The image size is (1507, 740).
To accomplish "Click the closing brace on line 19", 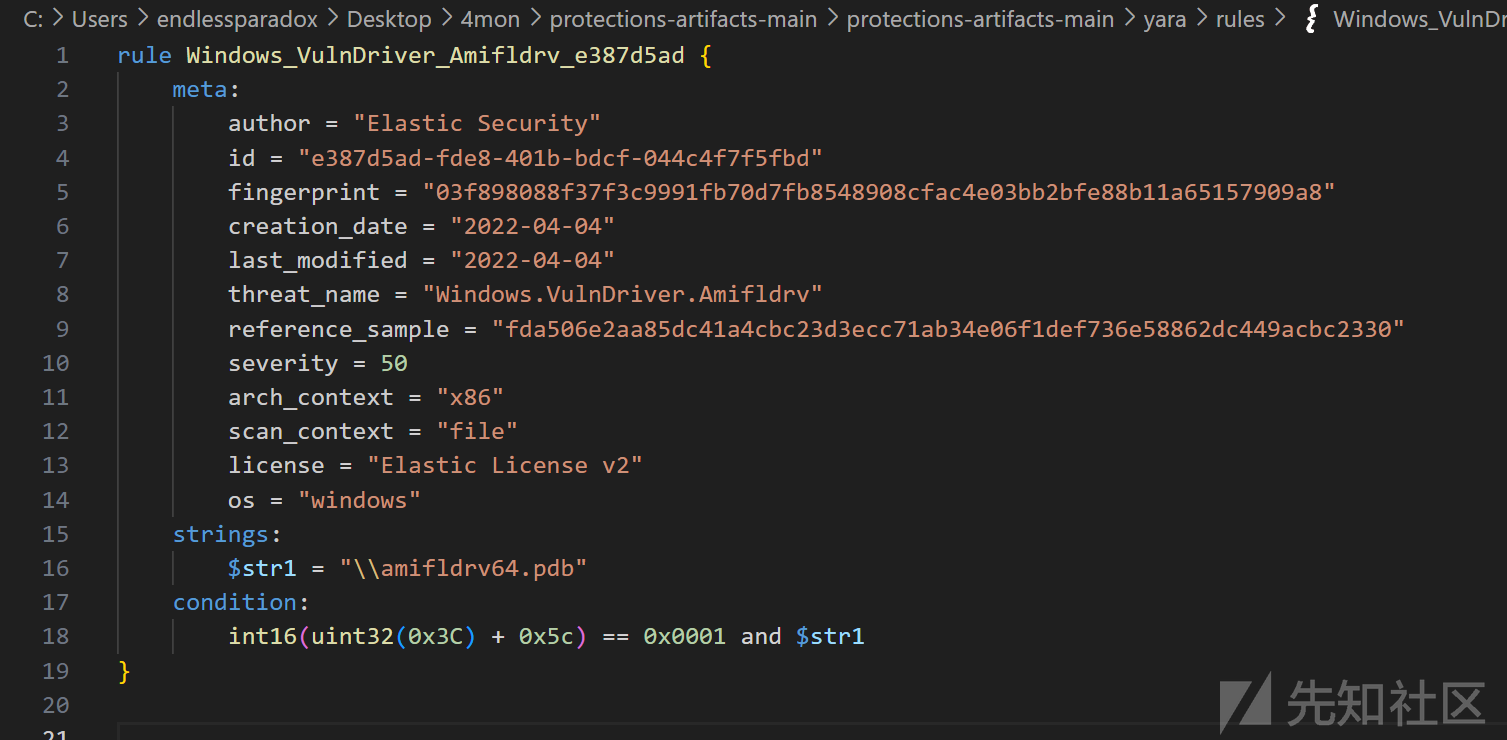I will [124, 671].
